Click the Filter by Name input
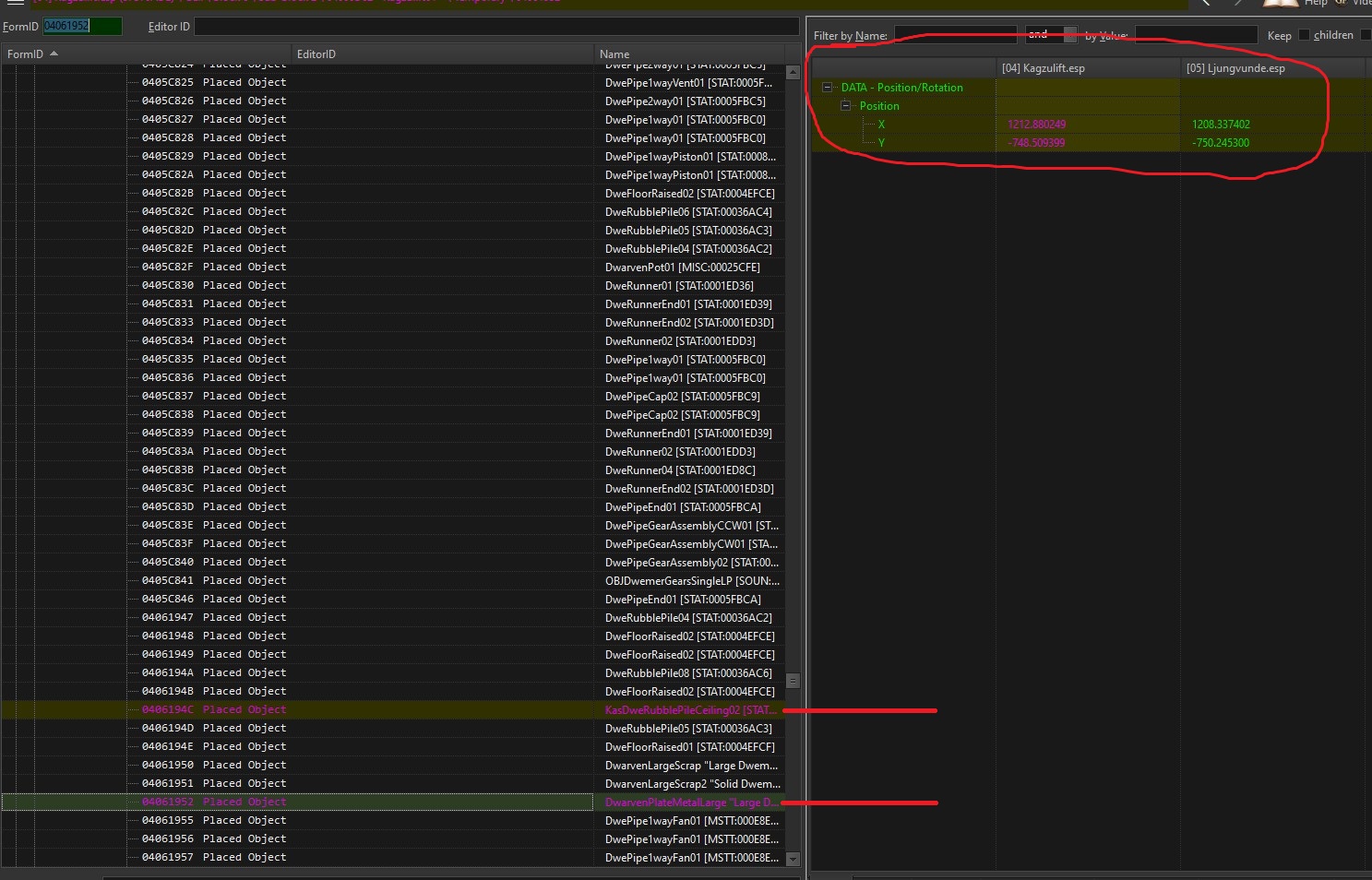Viewport: 1372px width, 880px height. point(956,35)
